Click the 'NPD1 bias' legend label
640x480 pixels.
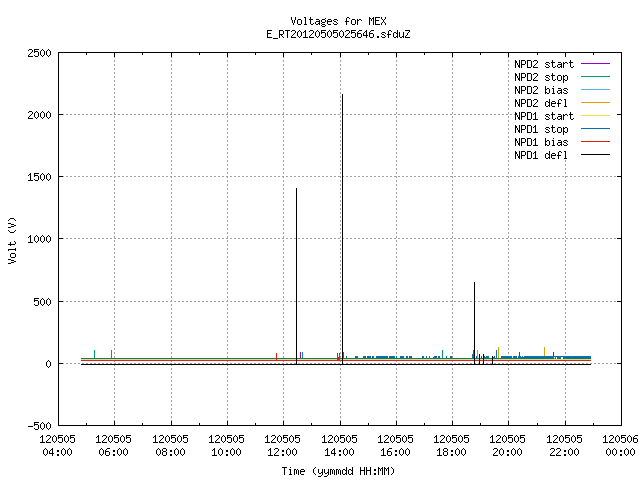[541, 142]
